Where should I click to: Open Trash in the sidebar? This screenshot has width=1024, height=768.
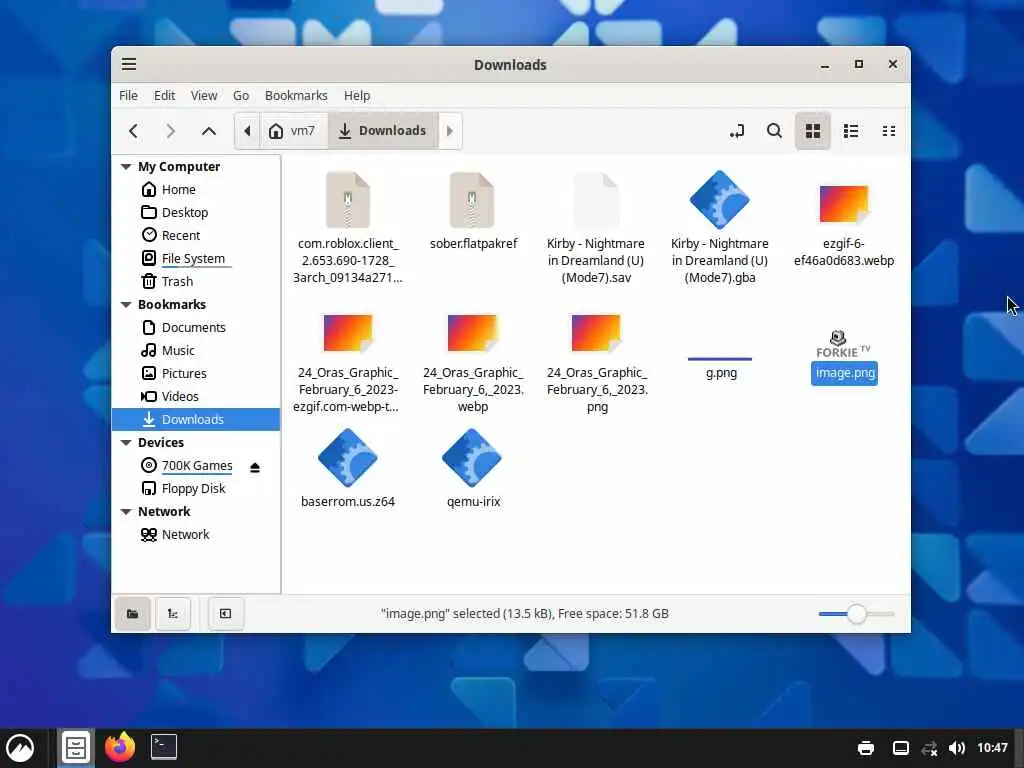[x=196, y=281]
